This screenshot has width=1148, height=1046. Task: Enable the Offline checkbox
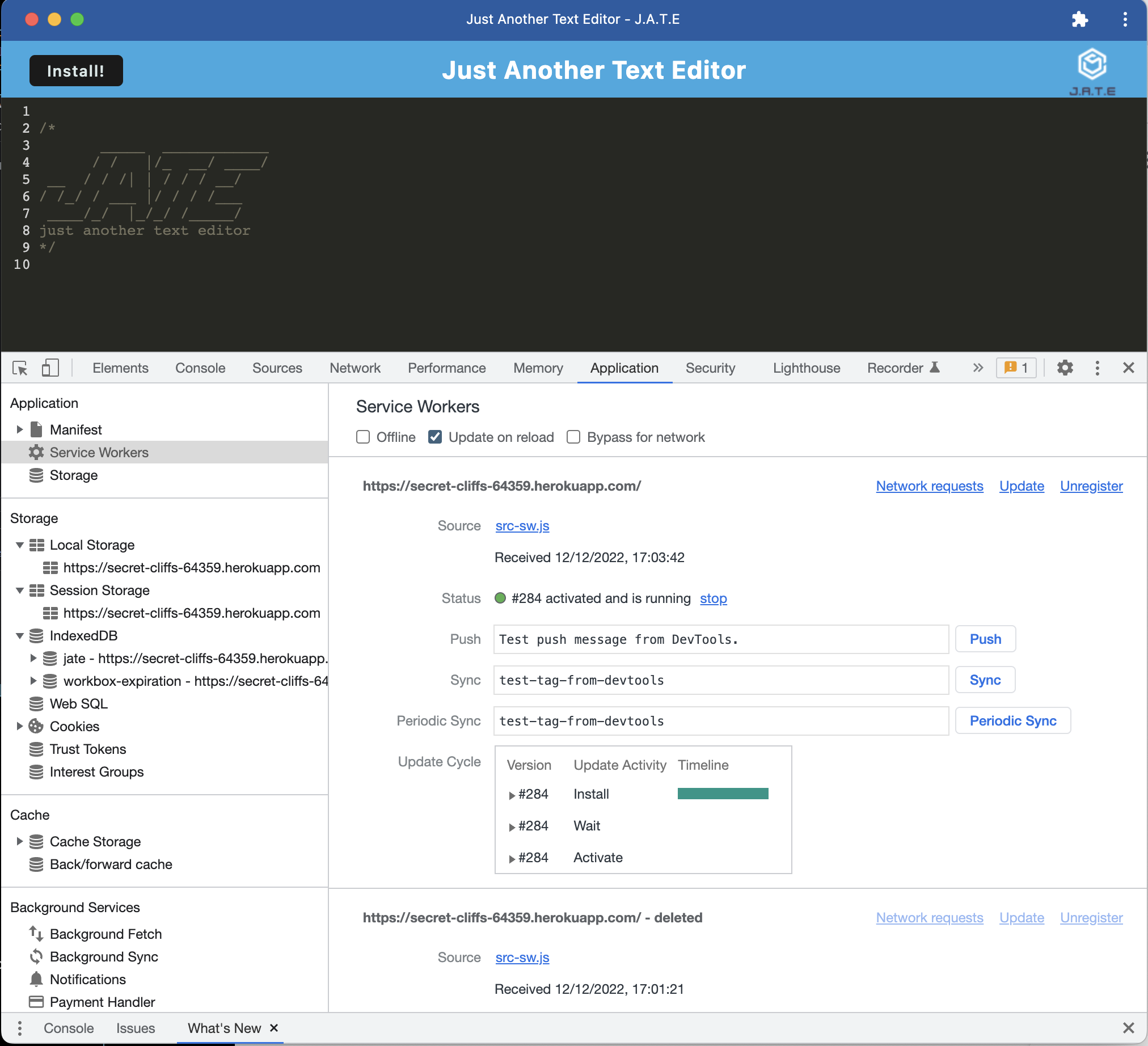(x=364, y=437)
